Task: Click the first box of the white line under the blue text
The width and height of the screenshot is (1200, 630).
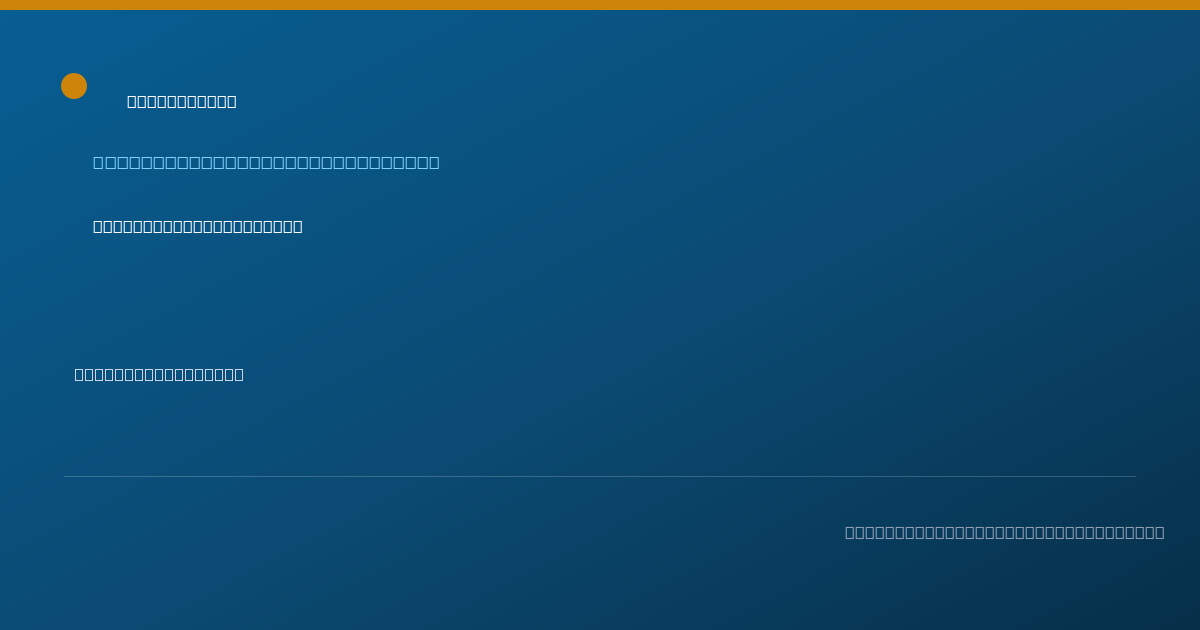Action: click(98, 226)
